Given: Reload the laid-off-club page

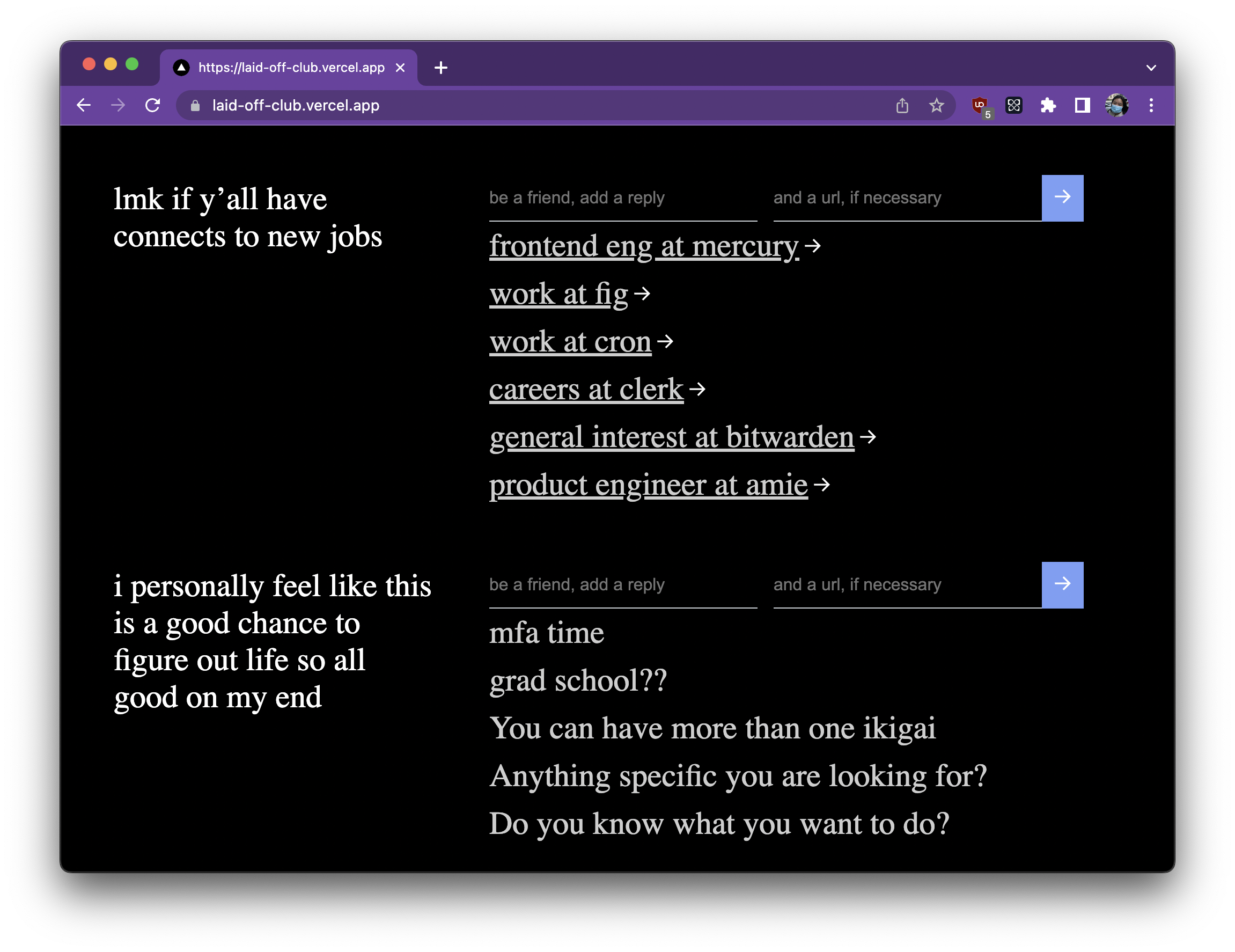Looking at the screenshot, I should [x=153, y=105].
